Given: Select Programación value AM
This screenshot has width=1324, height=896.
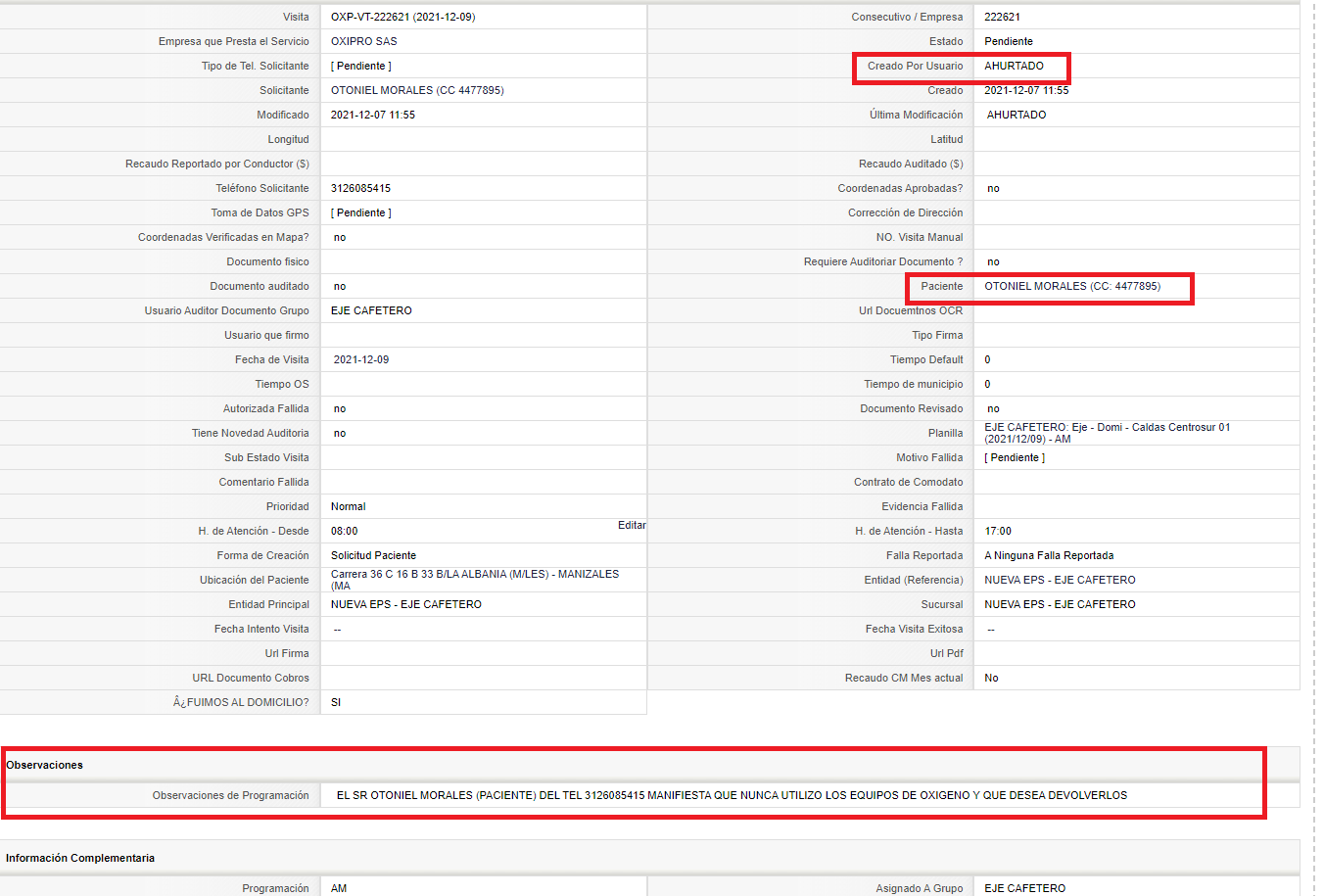Looking at the screenshot, I should click(x=339, y=888).
